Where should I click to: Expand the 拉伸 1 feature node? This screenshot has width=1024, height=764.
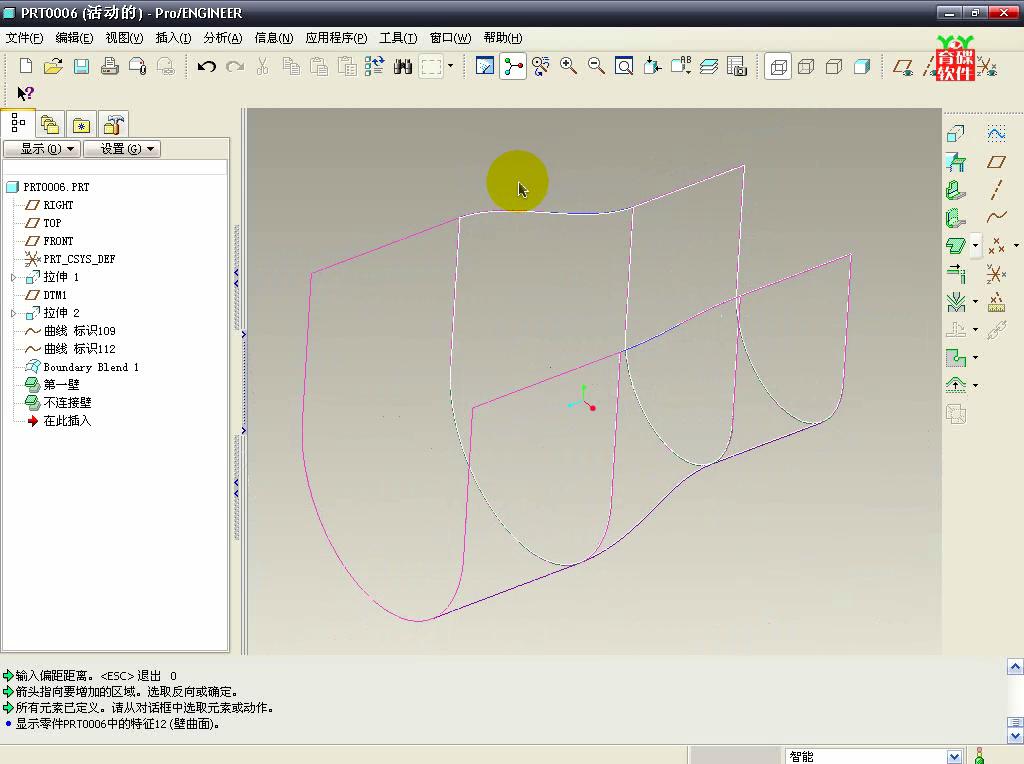pyautogui.click(x=13, y=278)
